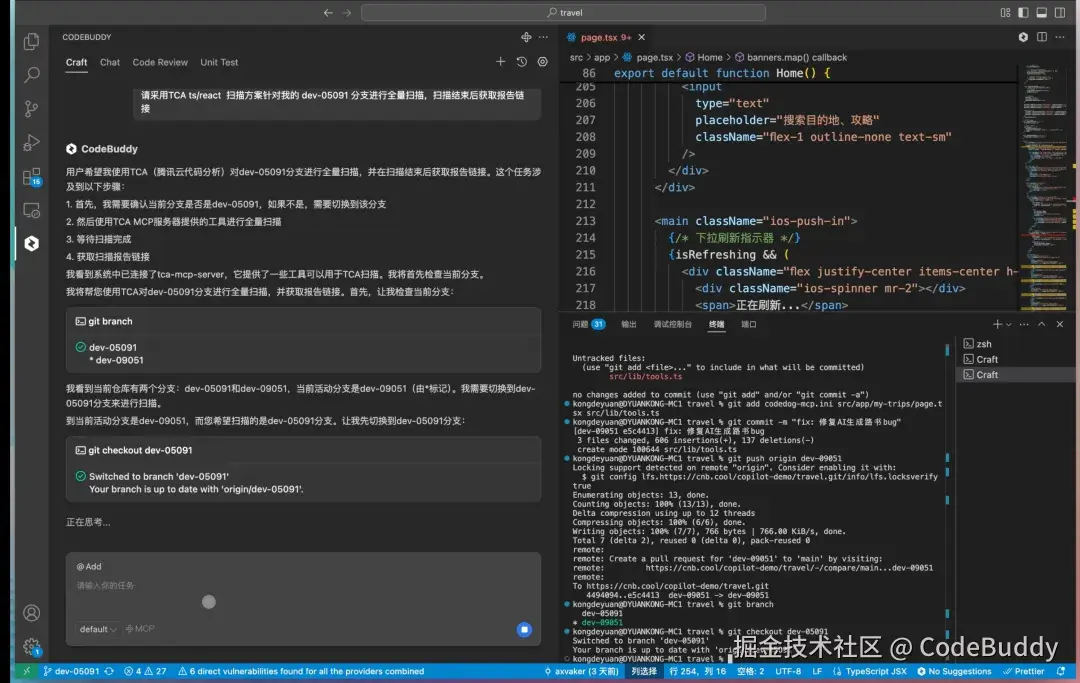Select the Run and Debug icon
Image resolution: width=1080 pixels, height=683 pixels.
point(30,141)
